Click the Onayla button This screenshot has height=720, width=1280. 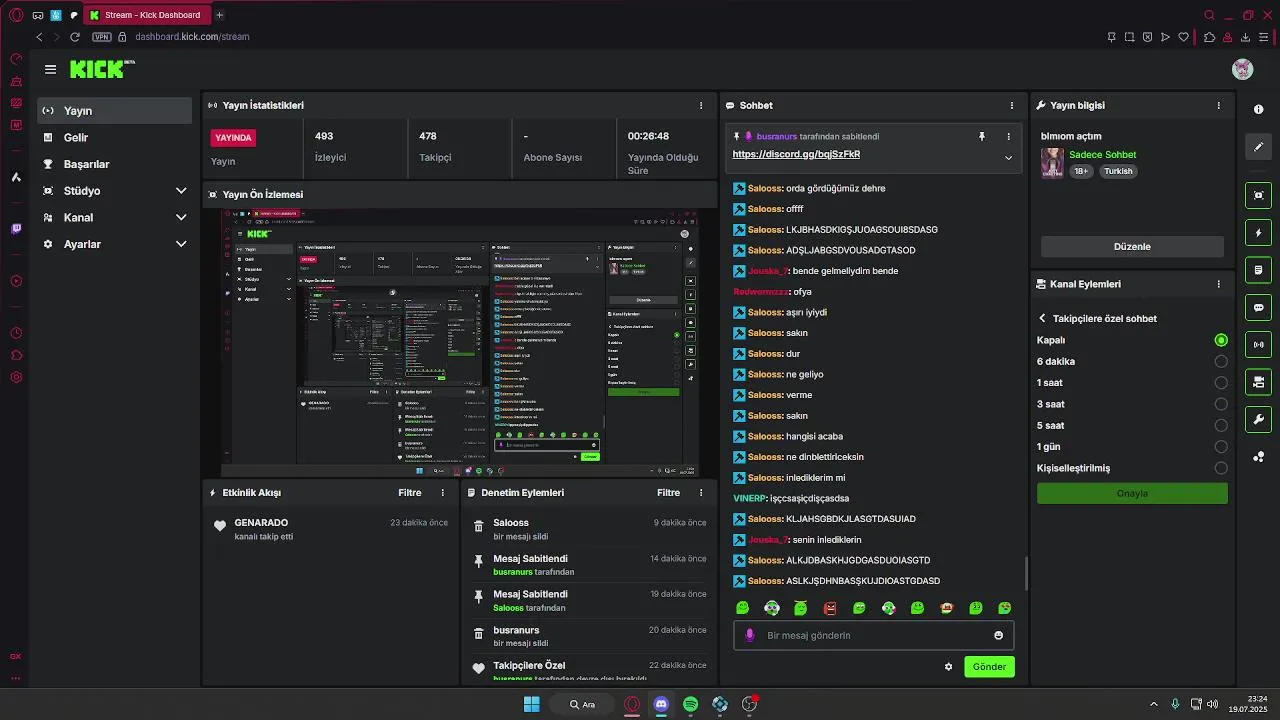click(x=1132, y=493)
